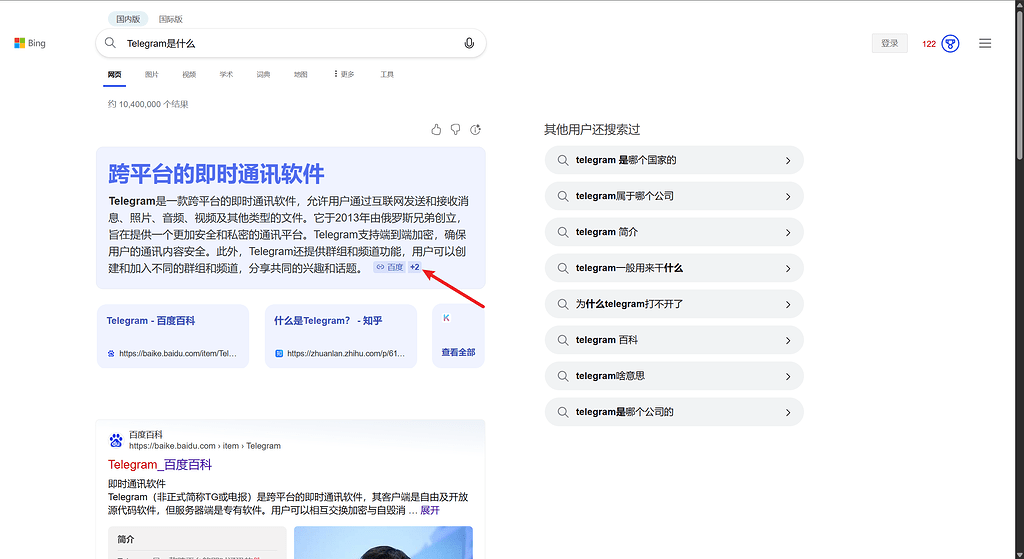Viewport: 1024px width, 559px height.
Task: Select the 视频 tab
Action: (189, 74)
